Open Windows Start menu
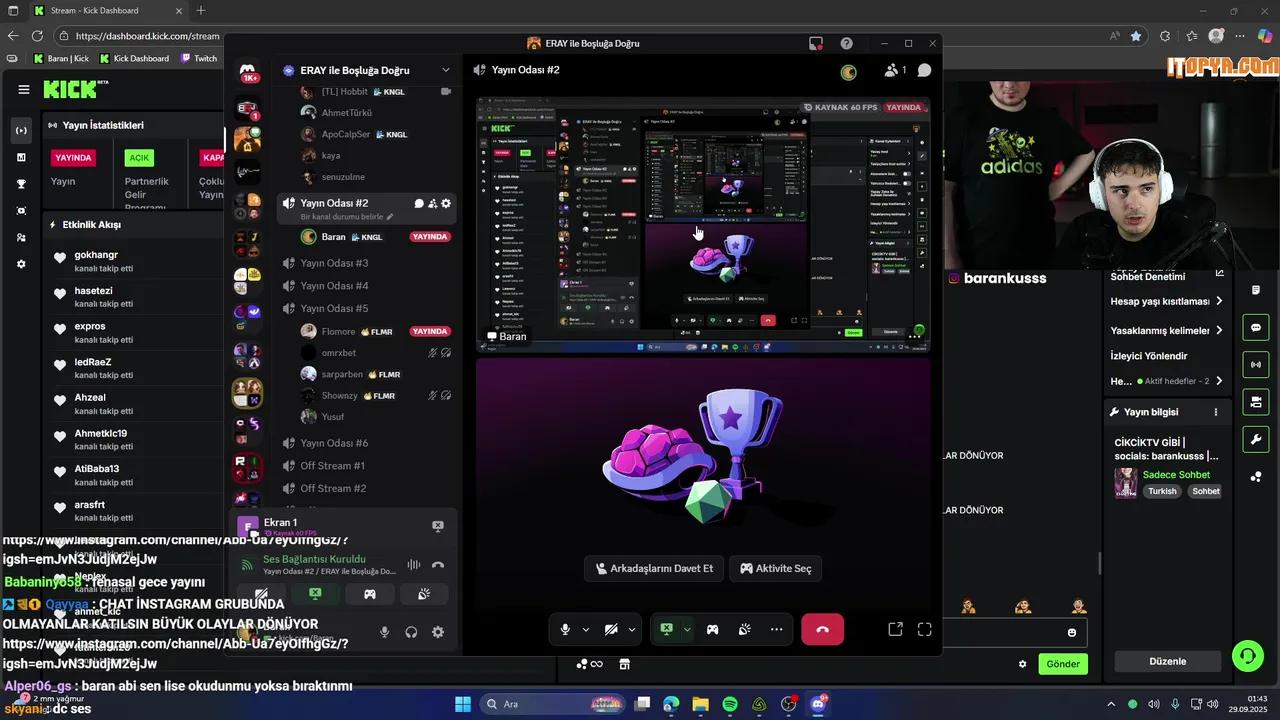1280x720 pixels. coord(462,704)
